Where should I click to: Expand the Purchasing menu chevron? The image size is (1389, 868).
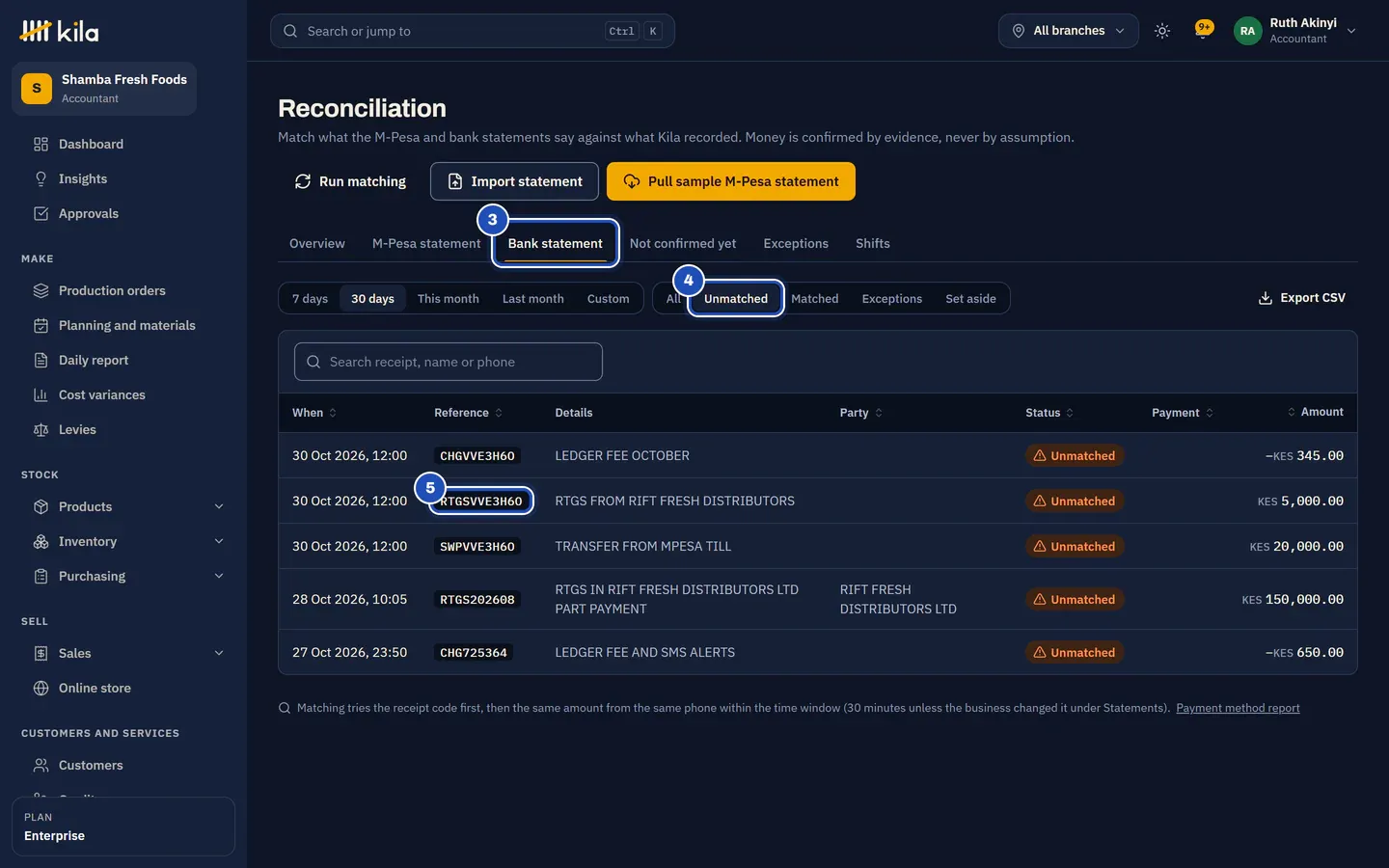click(x=219, y=577)
